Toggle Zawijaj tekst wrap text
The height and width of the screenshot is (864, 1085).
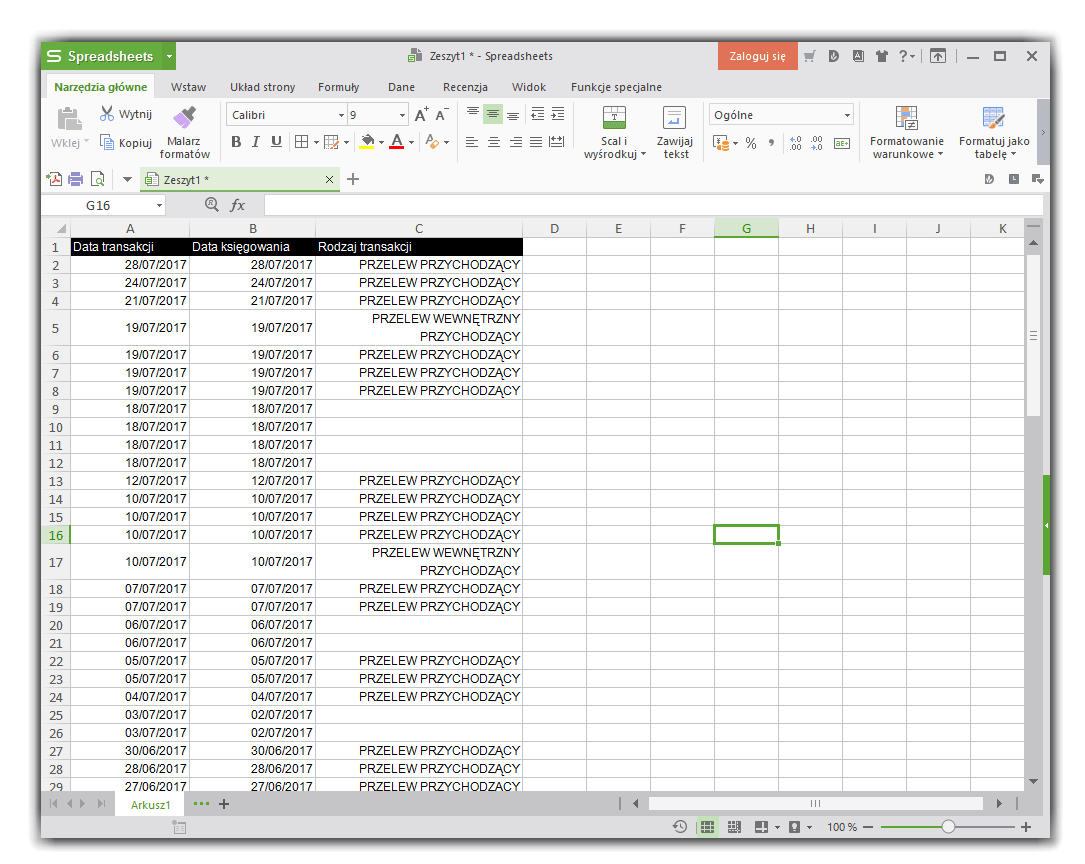(x=675, y=133)
